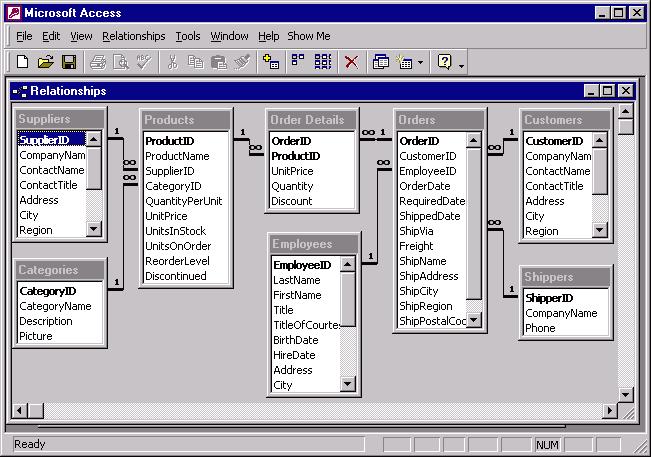651x457 pixels.
Task: Select the Categories table title bar
Action: [x=59, y=270]
